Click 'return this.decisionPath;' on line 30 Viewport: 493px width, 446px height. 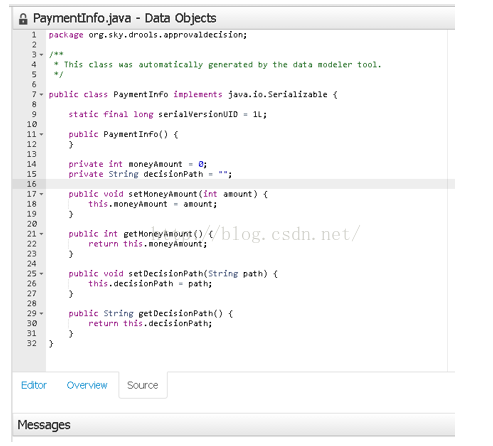pyautogui.click(x=150, y=323)
